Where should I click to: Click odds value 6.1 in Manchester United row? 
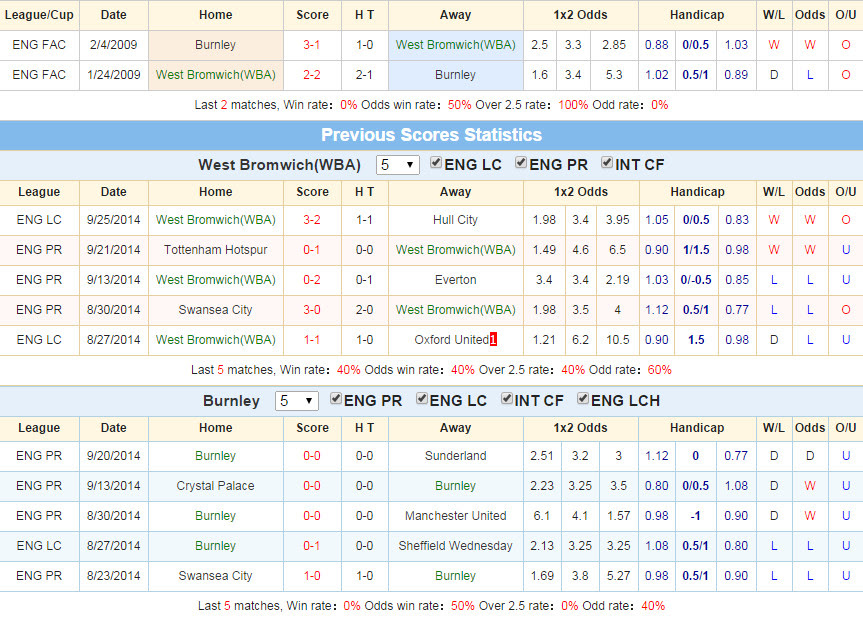[542, 516]
